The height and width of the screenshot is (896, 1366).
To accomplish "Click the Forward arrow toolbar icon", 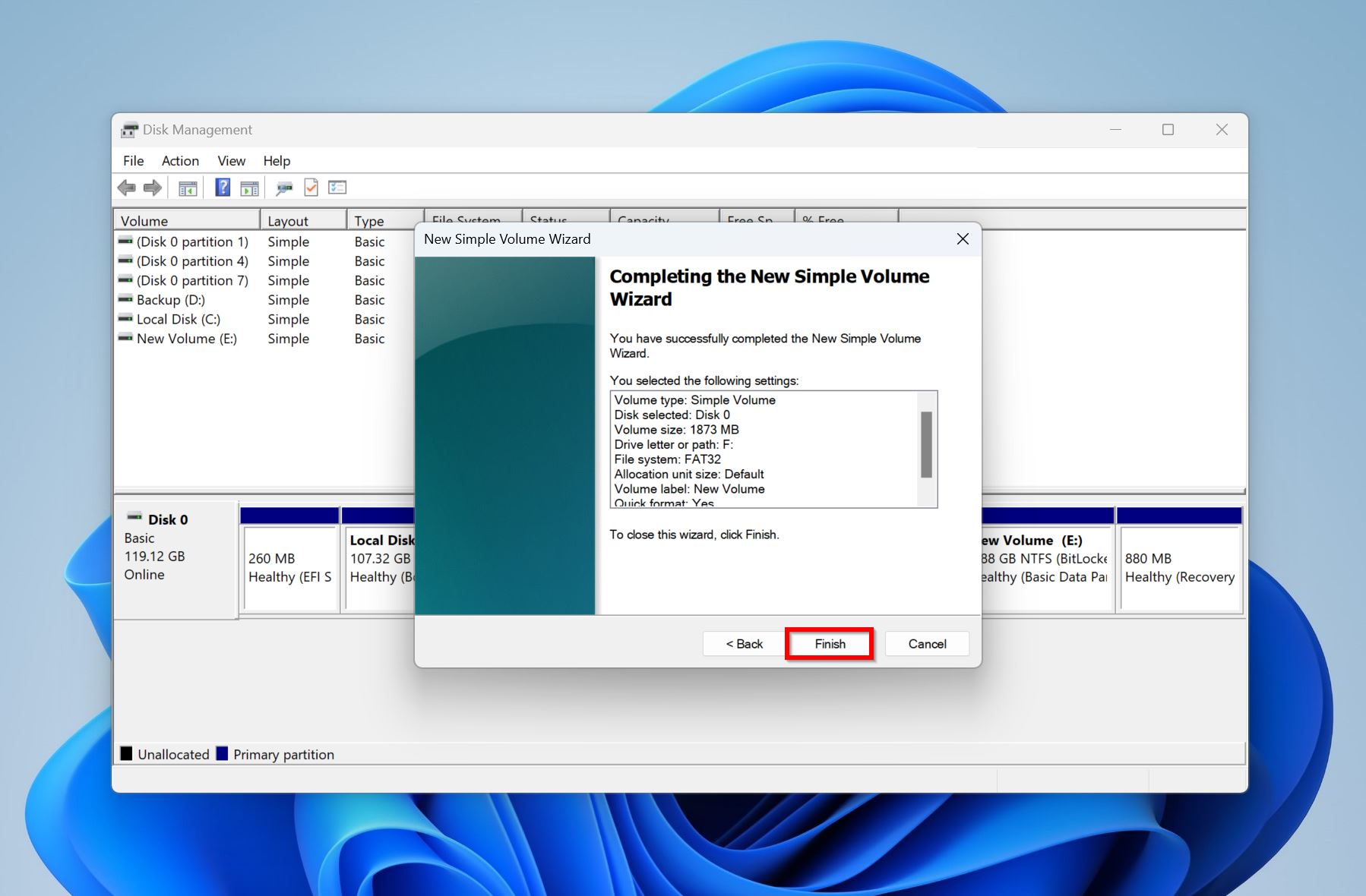I will (153, 188).
